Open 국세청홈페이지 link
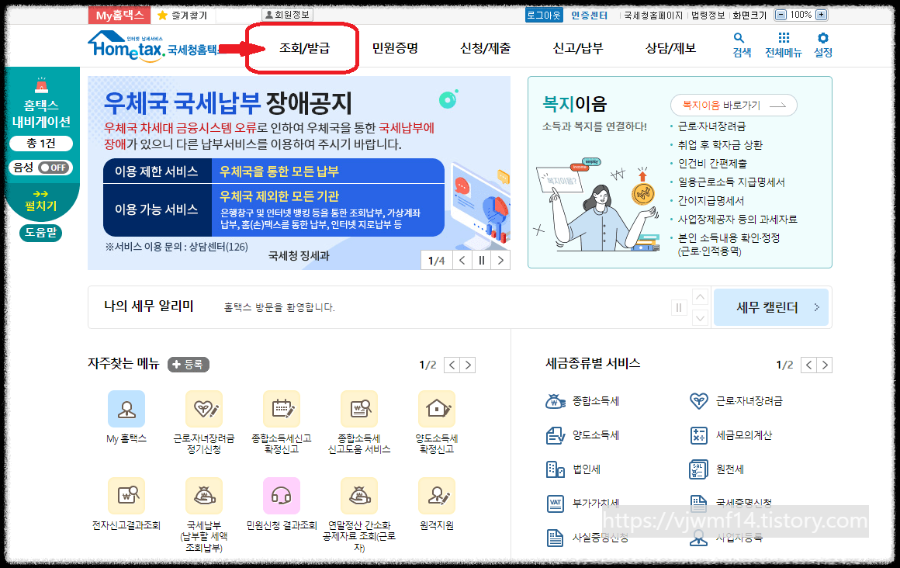Screen dimensions: 900x568 [x=653, y=15]
